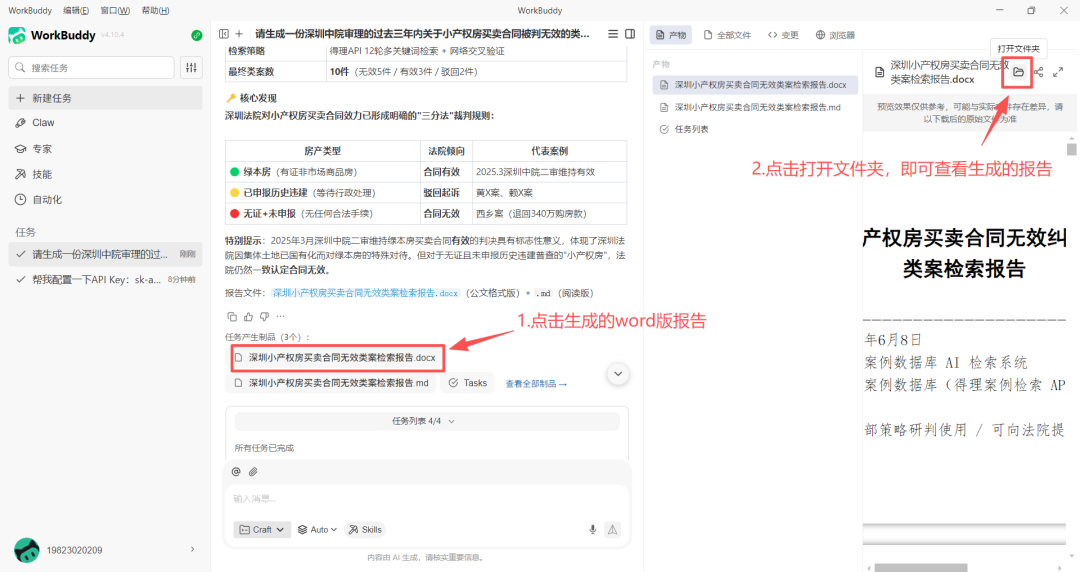Switch to 产物 tab

coord(671,34)
